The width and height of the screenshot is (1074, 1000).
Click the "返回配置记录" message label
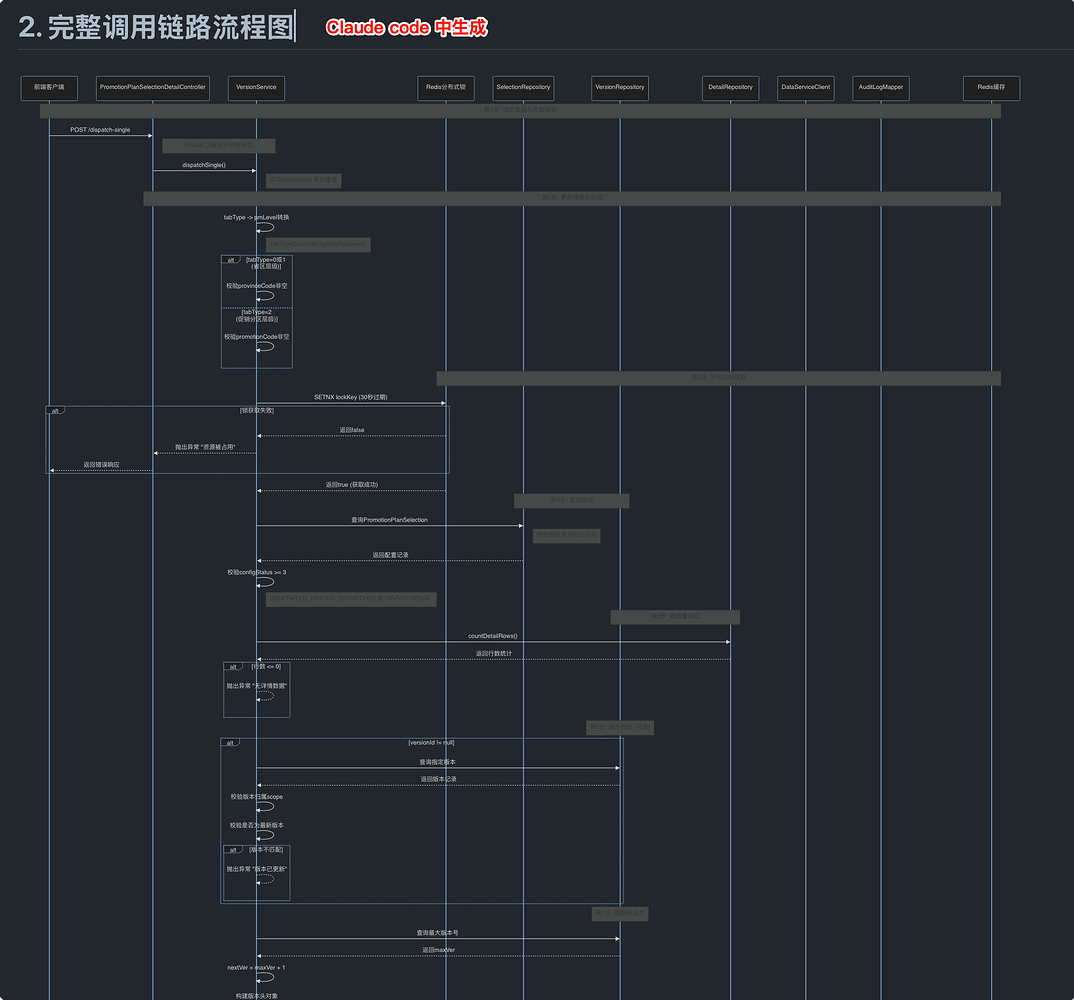click(390, 555)
